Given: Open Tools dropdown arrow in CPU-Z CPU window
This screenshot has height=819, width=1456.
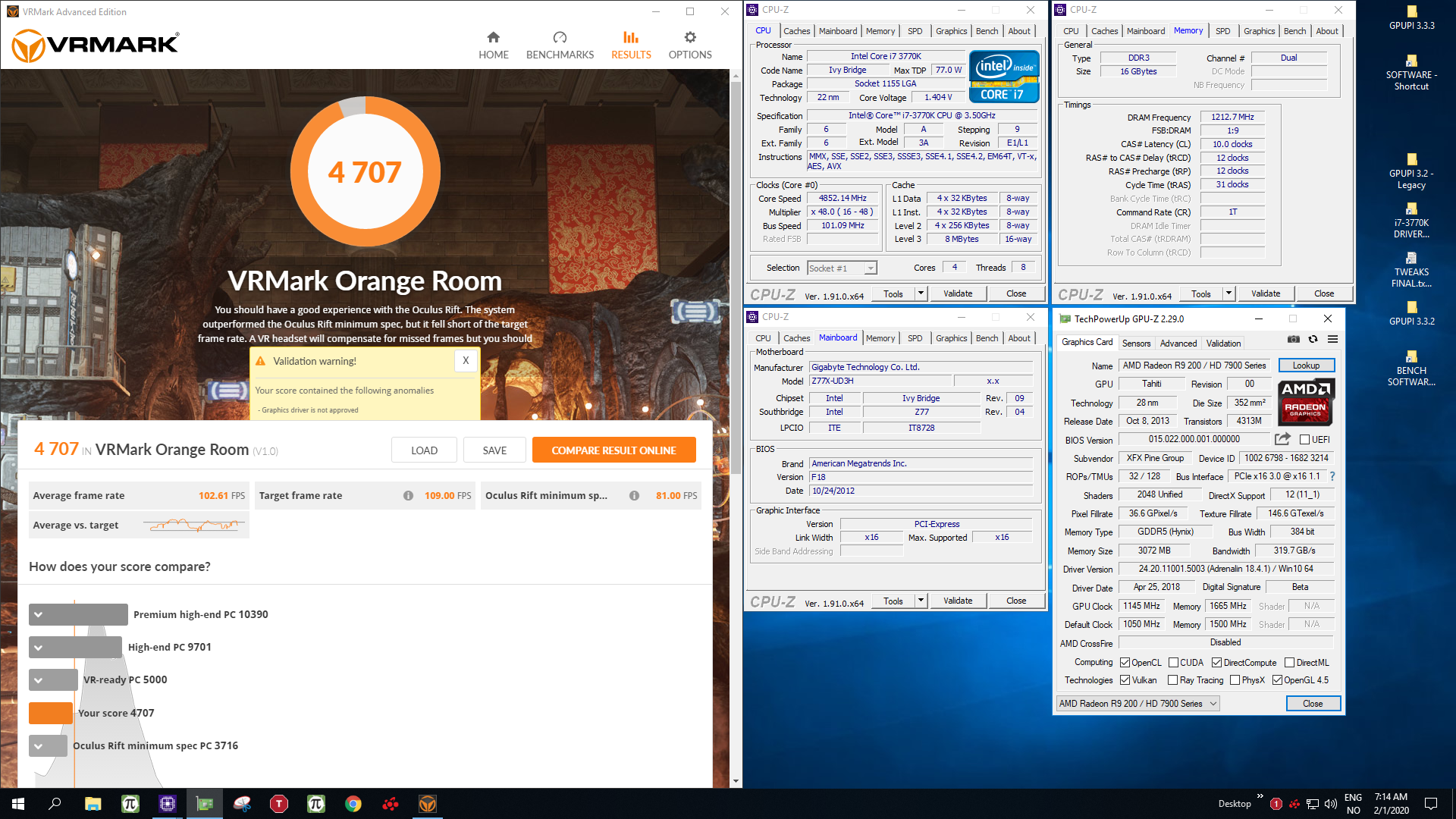Looking at the screenshot, I should tap(921, 293).
